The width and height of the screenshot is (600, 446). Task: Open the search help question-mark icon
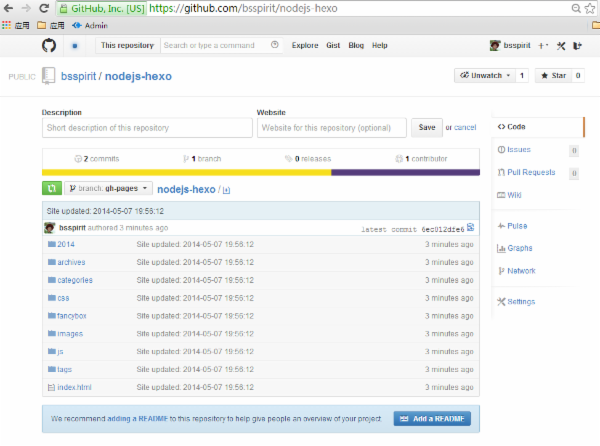pos(274,45)
